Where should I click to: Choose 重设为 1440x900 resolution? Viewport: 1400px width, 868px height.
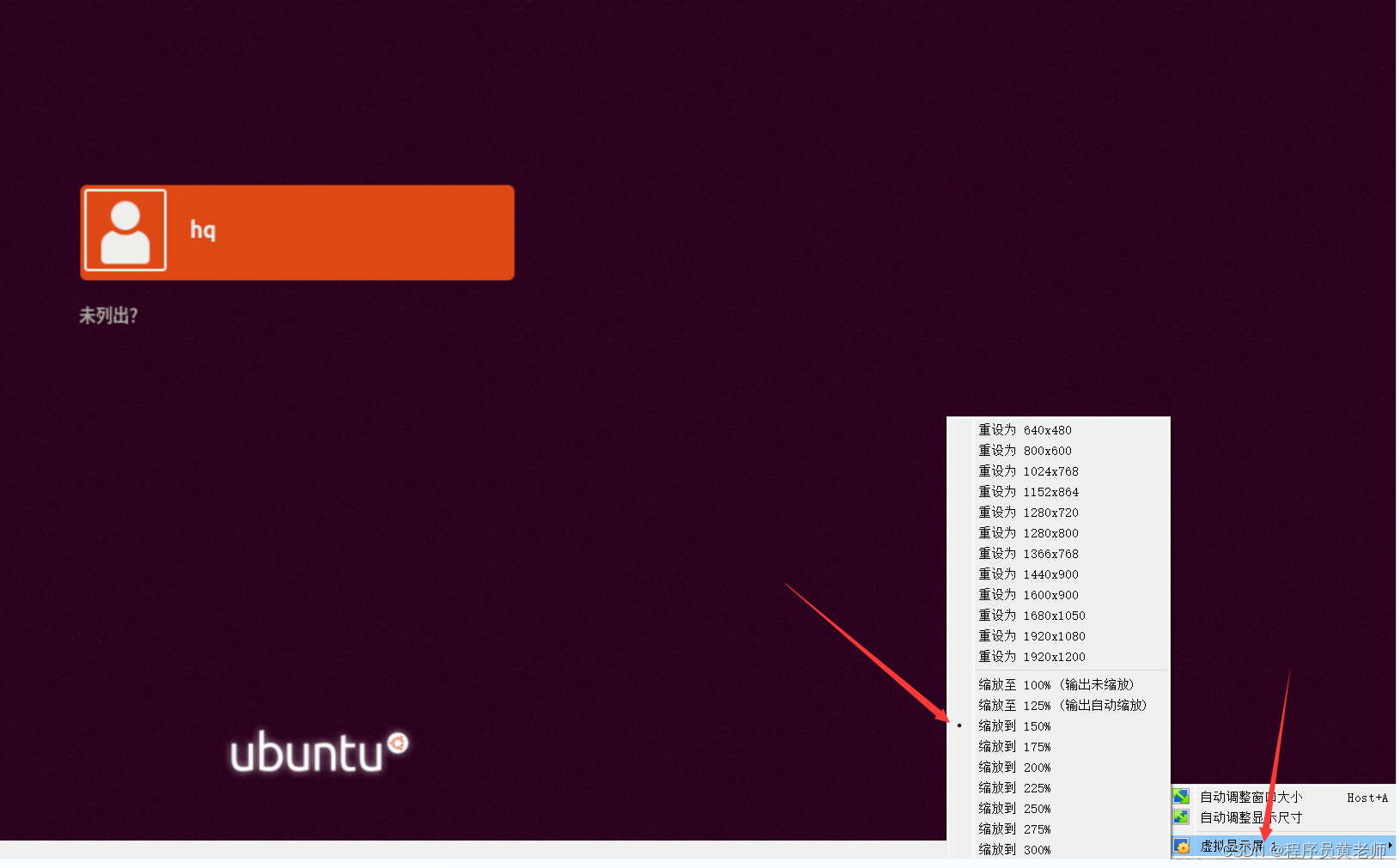pyautogui.click(x=1058, y=574)
